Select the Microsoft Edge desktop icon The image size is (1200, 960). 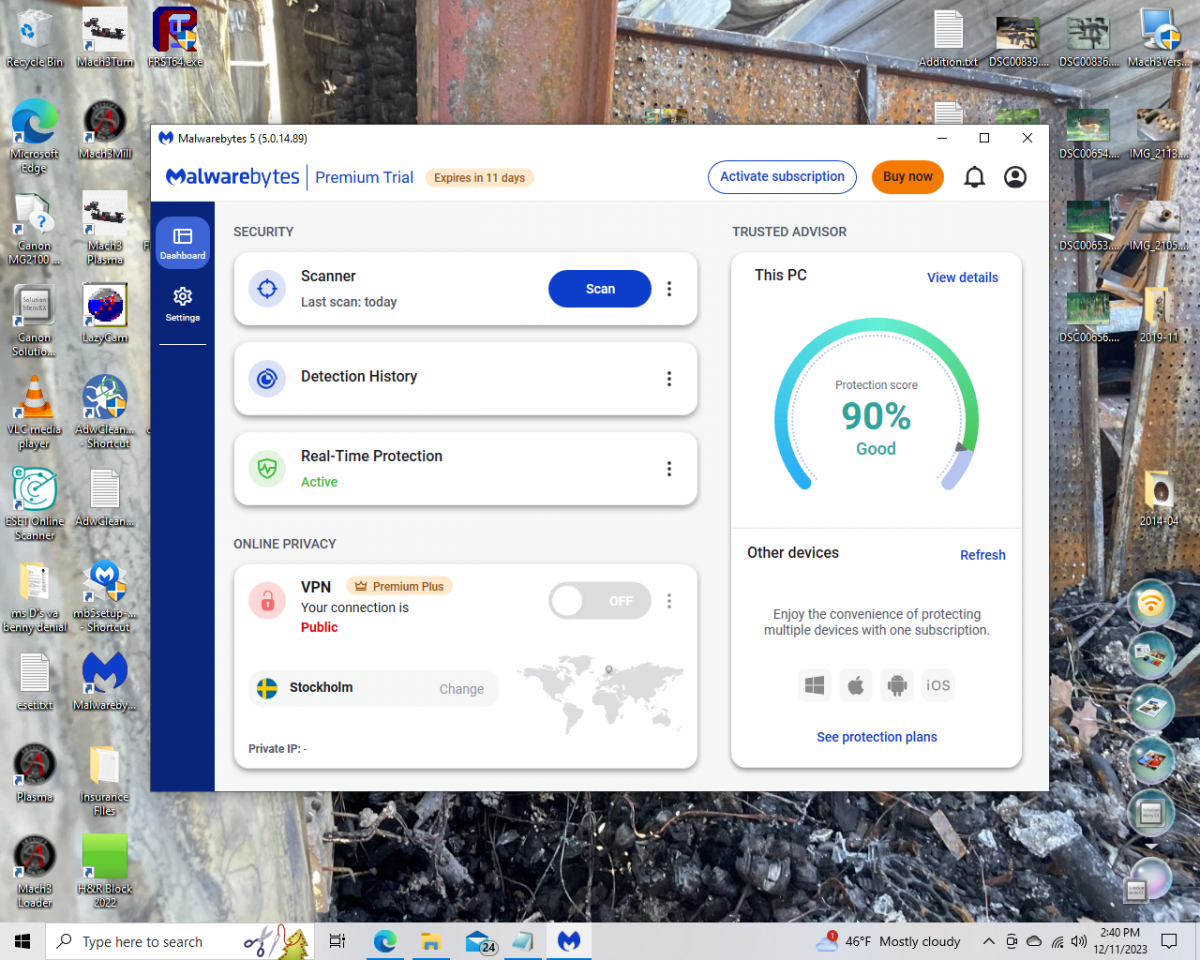point(34,137)
